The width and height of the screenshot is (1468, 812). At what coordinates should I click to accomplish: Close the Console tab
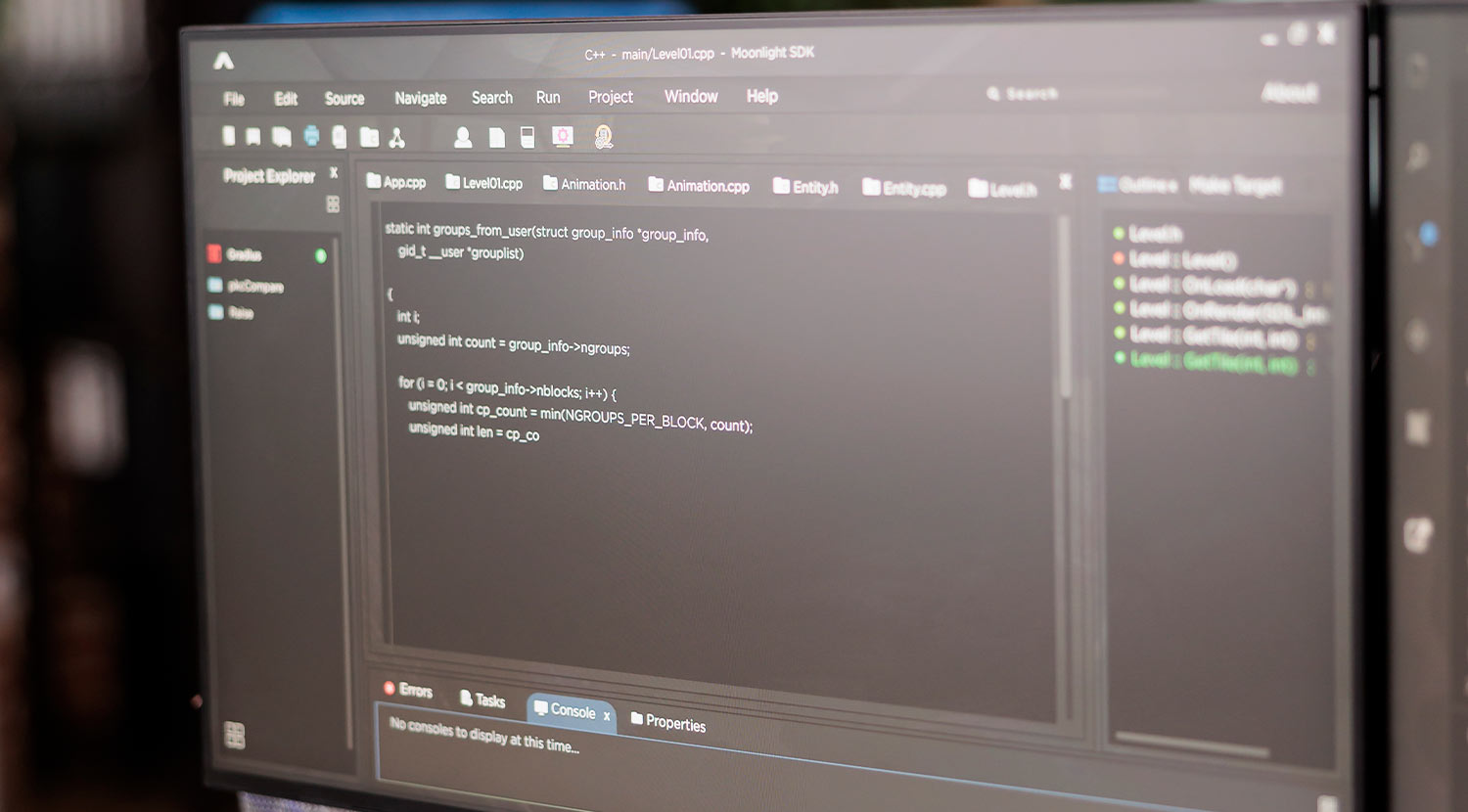pos(607,716)
